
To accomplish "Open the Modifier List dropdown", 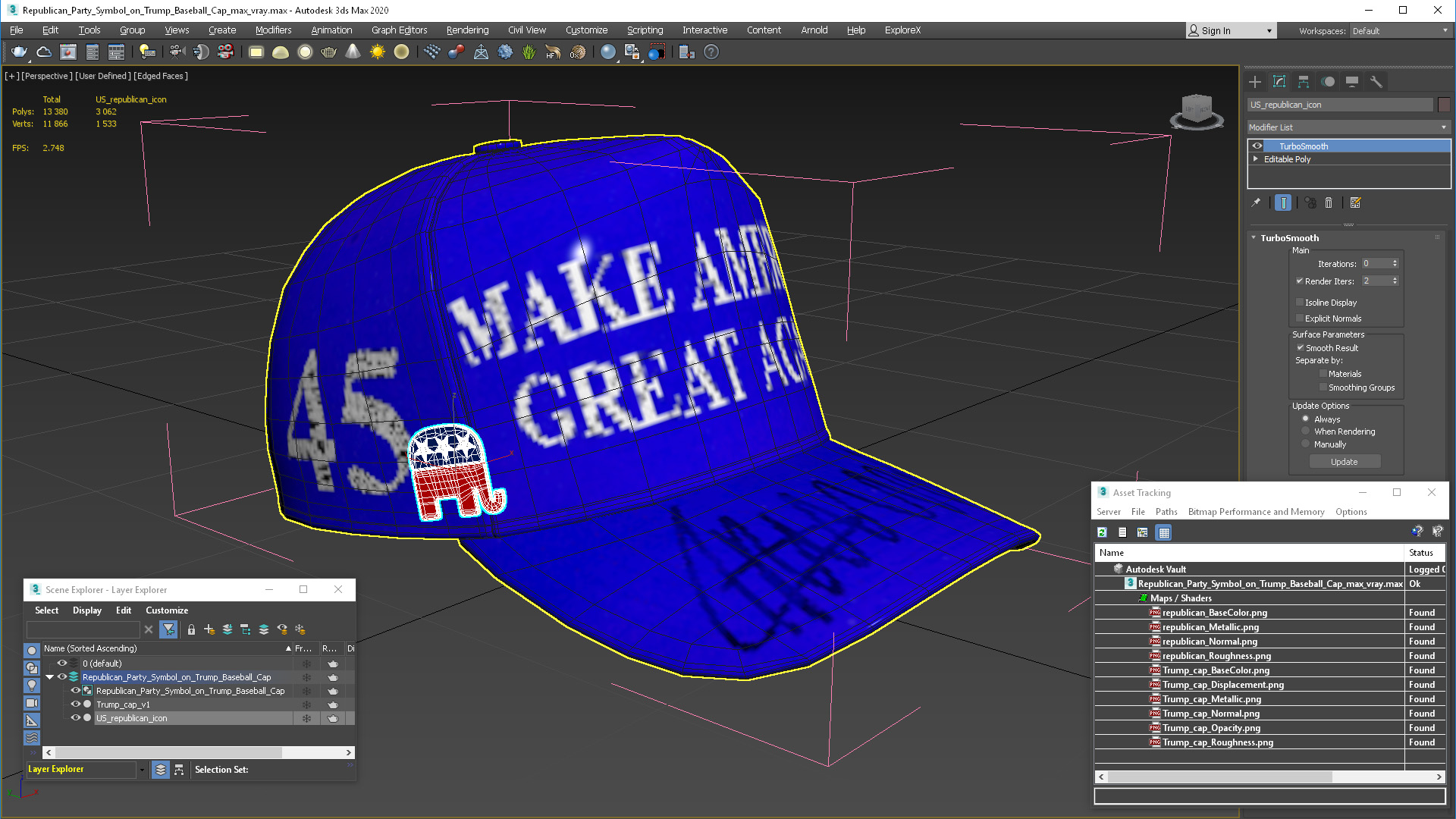I will click(x=1348, y=127).
